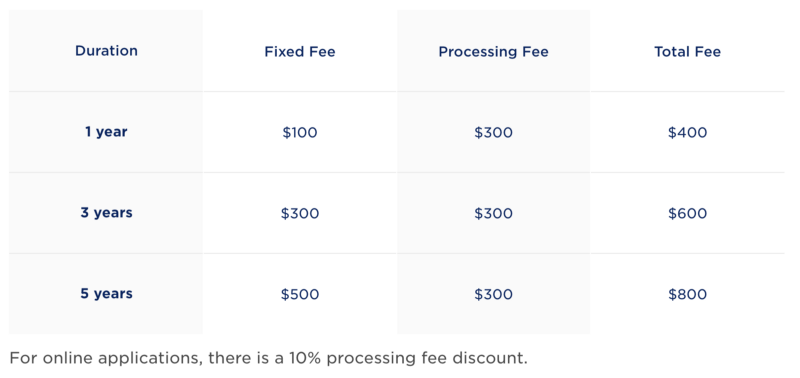Click the 1 year processing fee value
Screen dimensions: 800x378
click(x=493, y=133)
